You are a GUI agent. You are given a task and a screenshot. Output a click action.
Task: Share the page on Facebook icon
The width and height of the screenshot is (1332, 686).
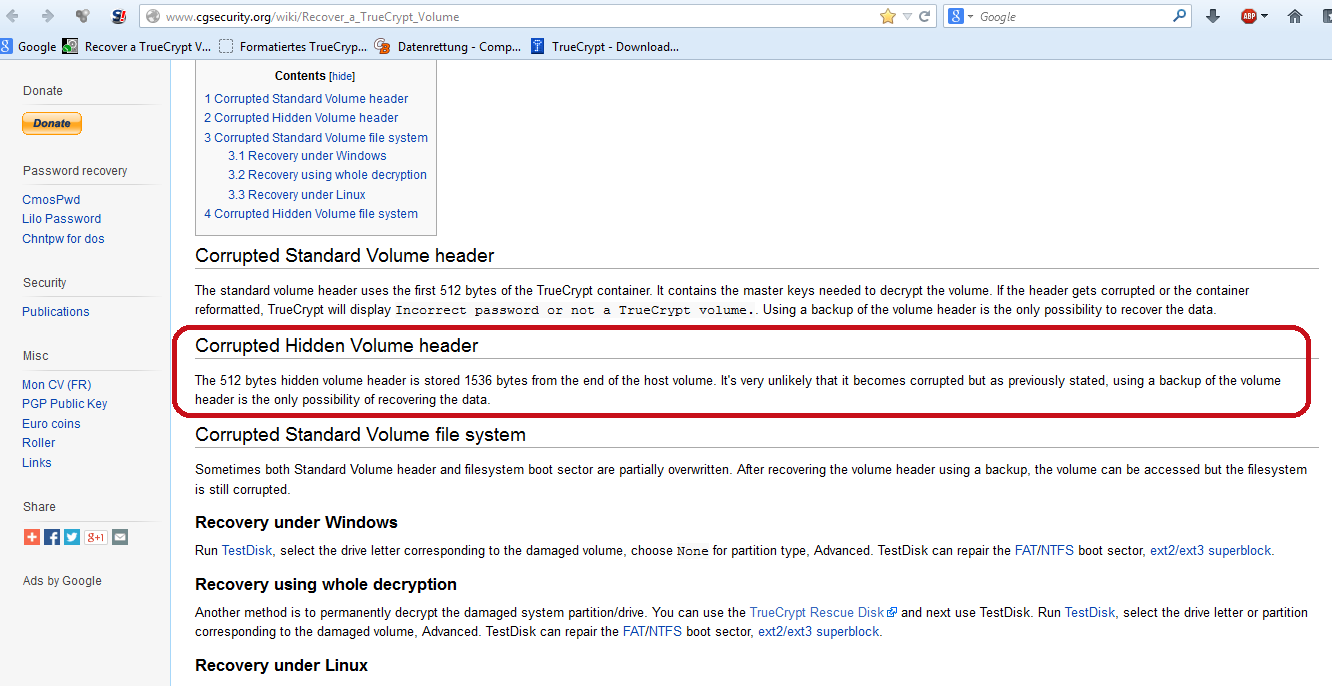coord(52,537)
